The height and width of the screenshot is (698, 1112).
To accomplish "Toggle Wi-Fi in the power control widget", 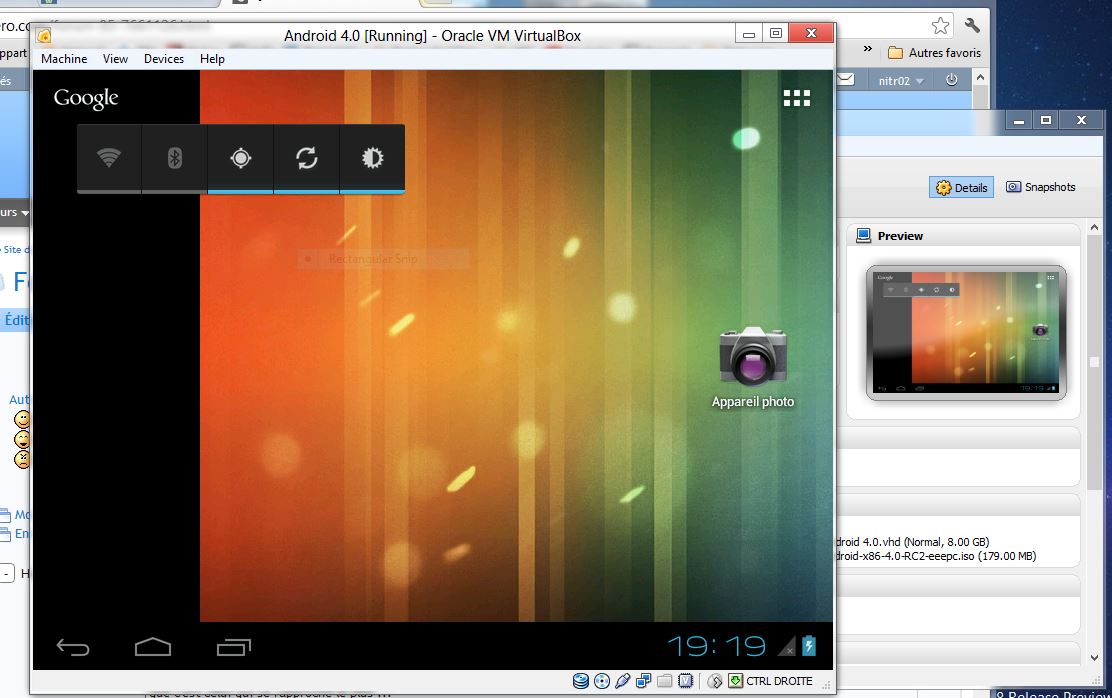I will coord(108,158).
